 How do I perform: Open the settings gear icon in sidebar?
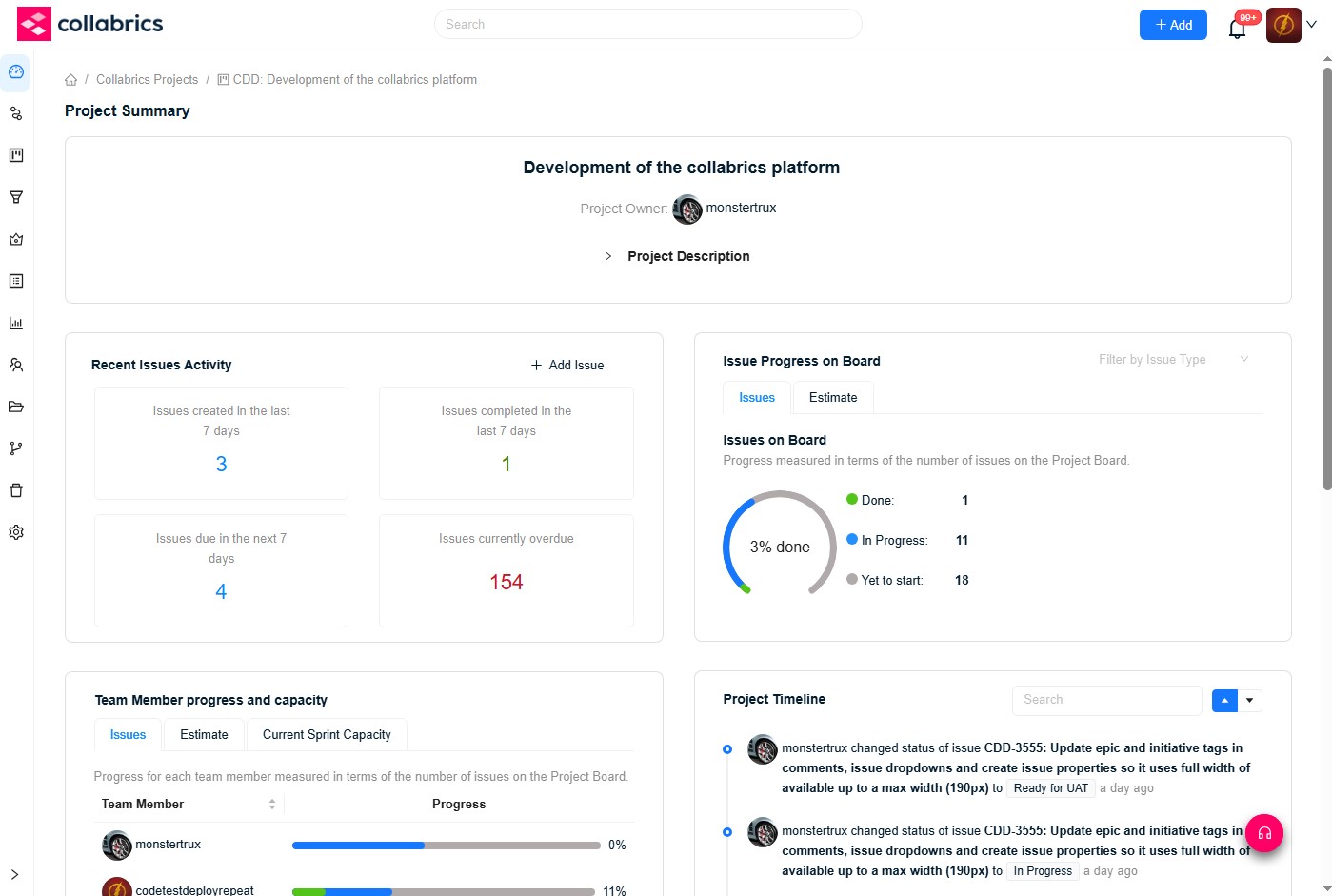point(16,532)
